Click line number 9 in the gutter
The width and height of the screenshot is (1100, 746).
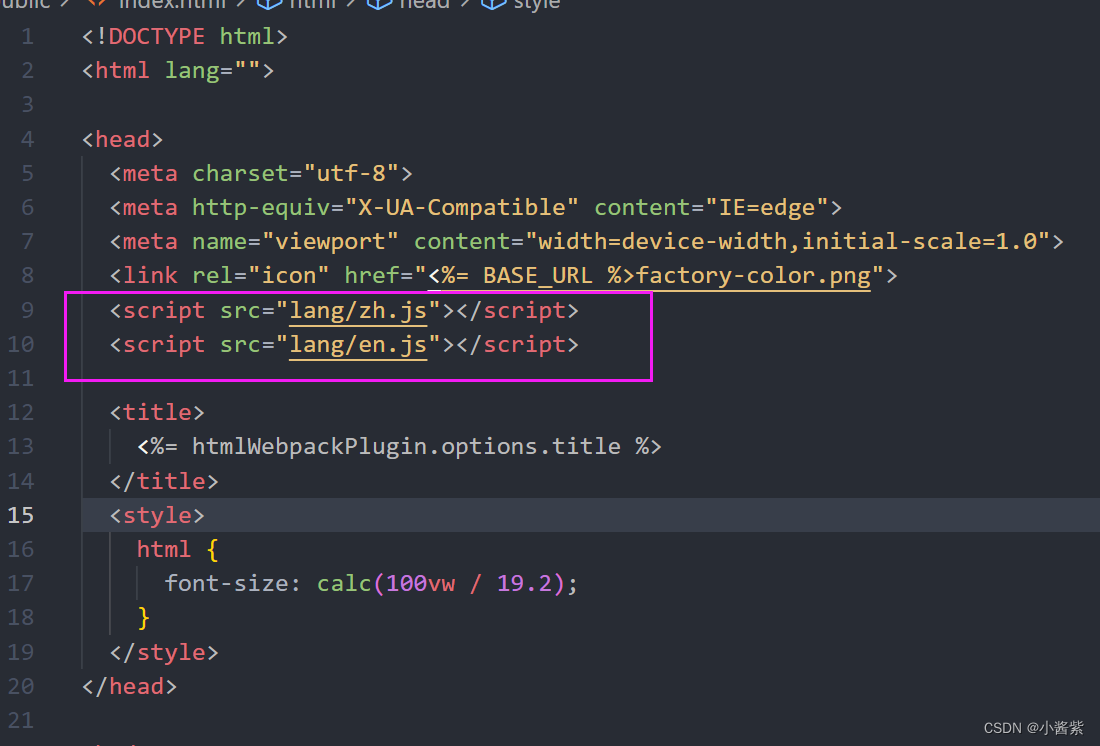(x=27, y=310)
